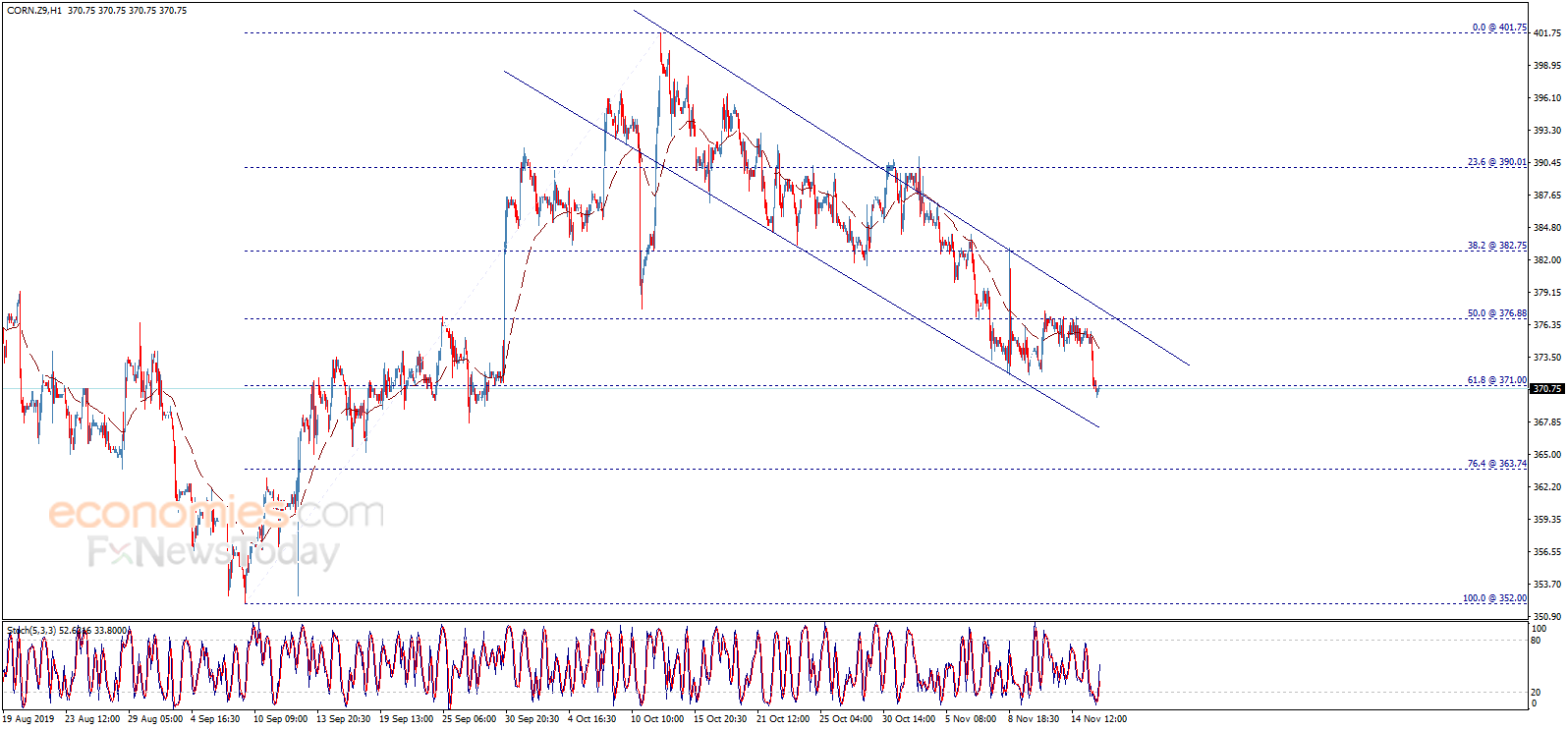Click the '5 Nov 08:00' time label
The height and width of the screenshot is (730, 1568).
[971, 719]
